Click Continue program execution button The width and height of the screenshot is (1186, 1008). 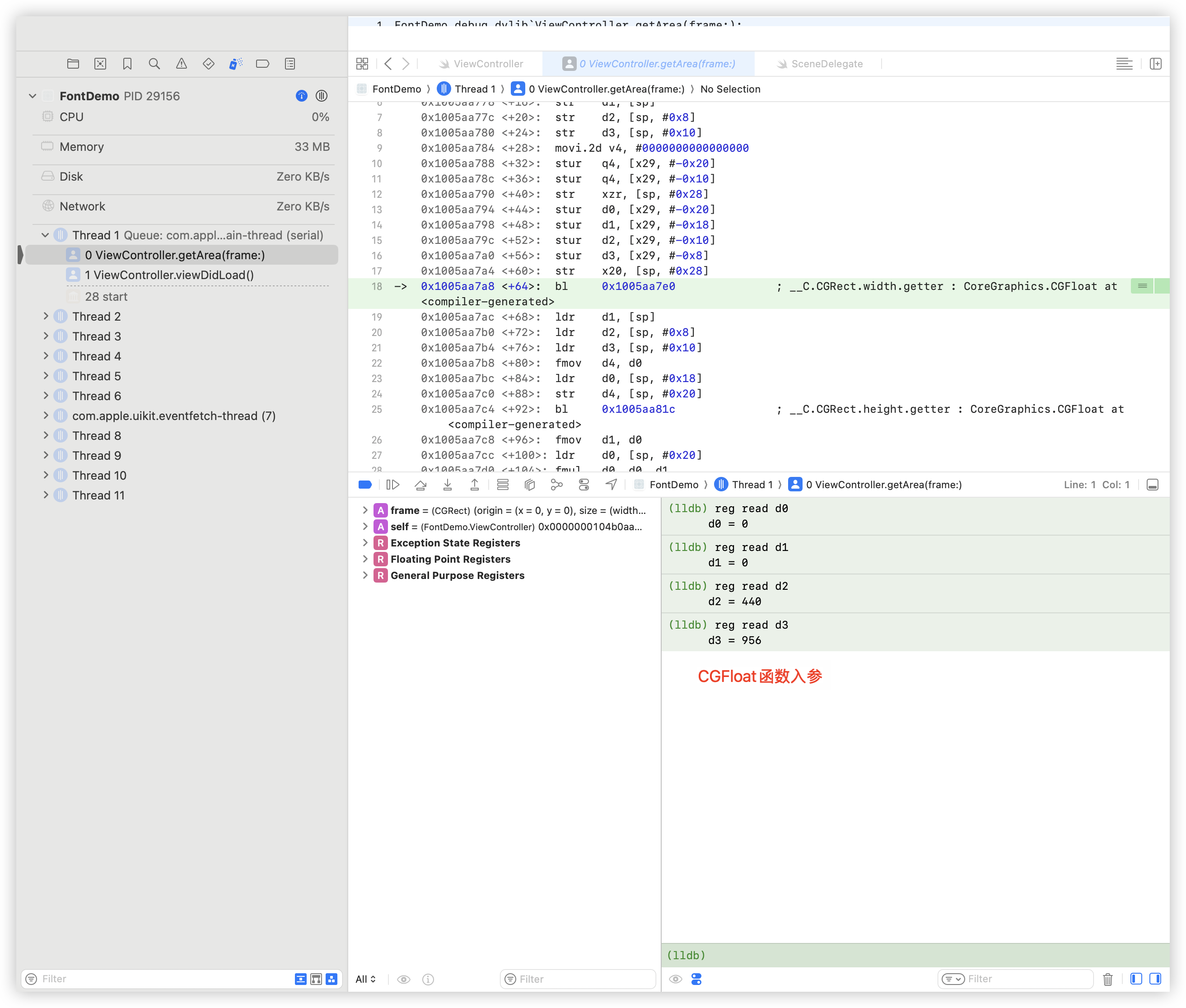392,485
